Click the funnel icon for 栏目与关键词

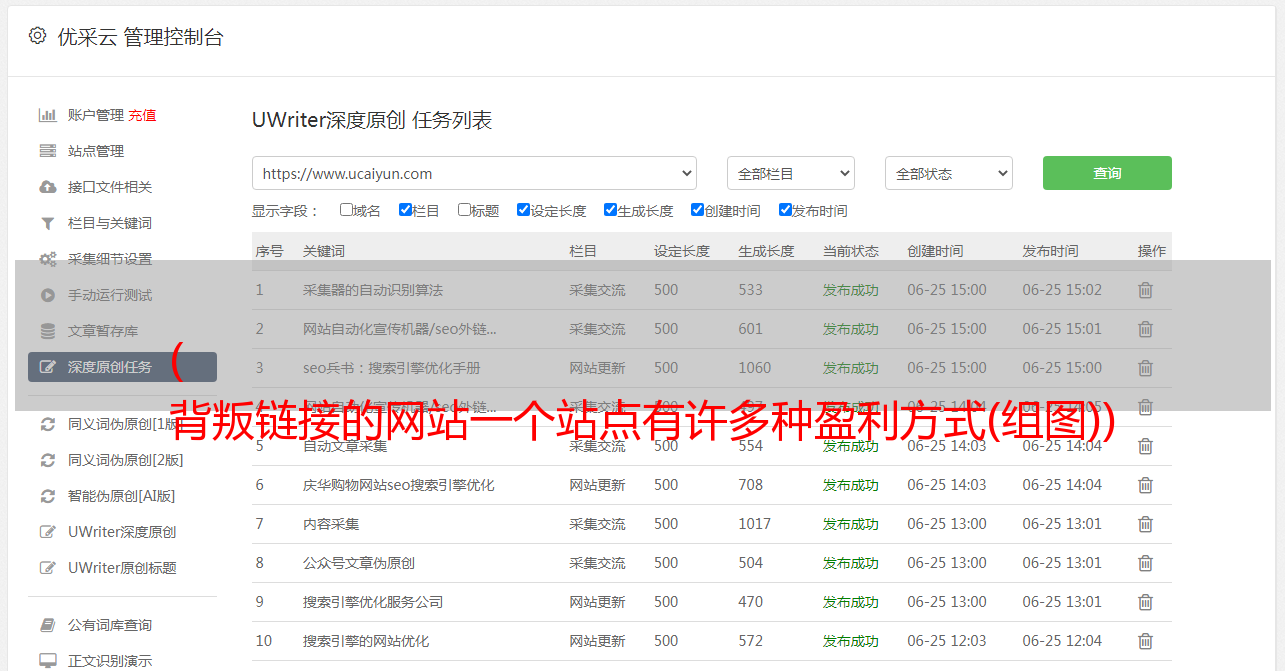(47, 223)
